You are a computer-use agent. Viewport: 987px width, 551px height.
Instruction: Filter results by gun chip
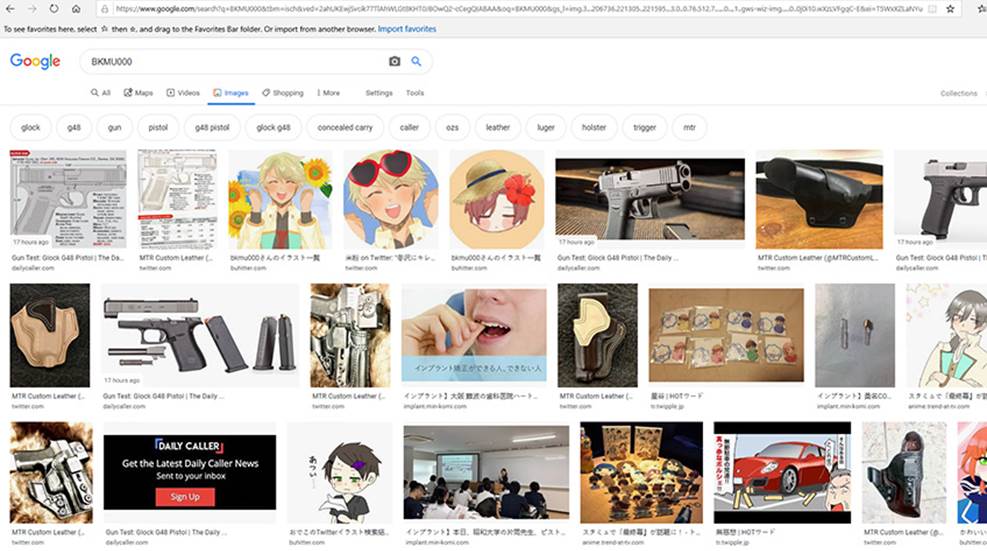tap(115, 127)
